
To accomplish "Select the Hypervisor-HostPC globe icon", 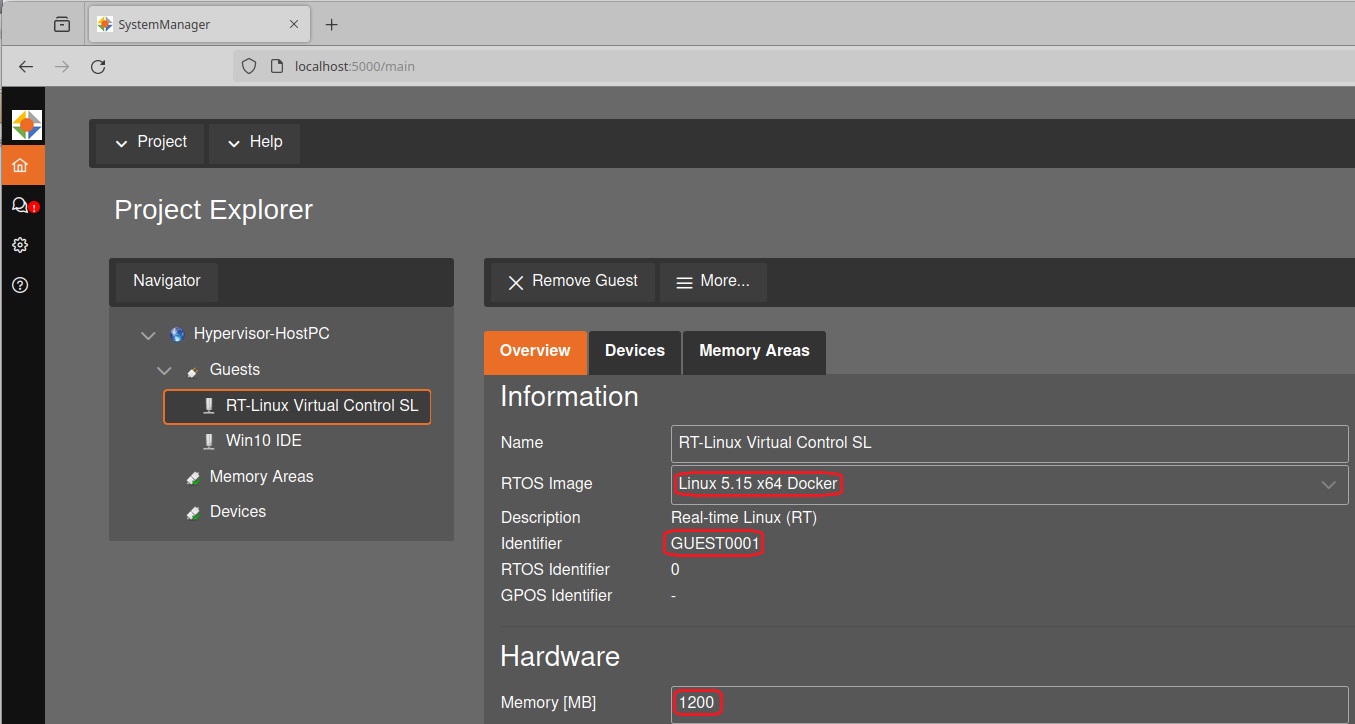I will (x=177, y=333).
